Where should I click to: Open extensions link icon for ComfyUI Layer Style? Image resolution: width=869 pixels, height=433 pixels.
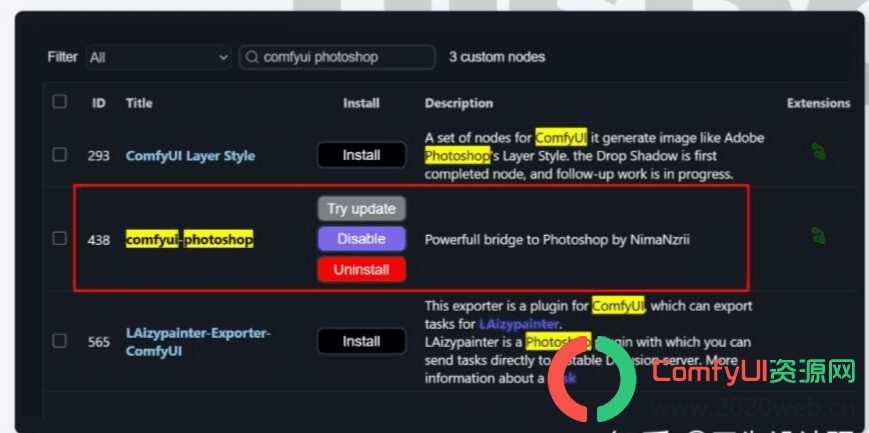(x=818, y=151)
